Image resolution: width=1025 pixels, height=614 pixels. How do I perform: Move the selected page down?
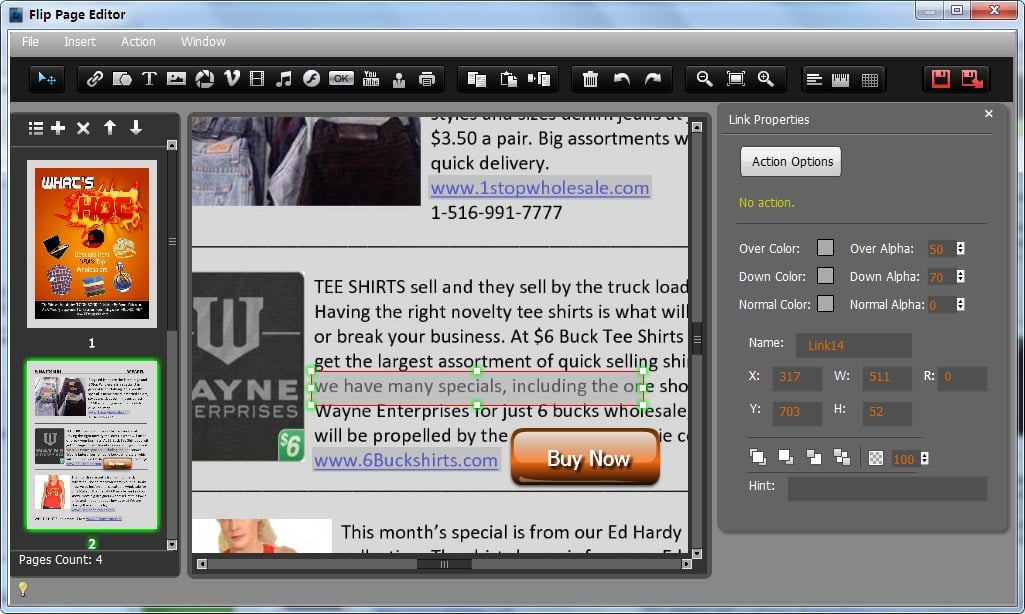(135, 128)
